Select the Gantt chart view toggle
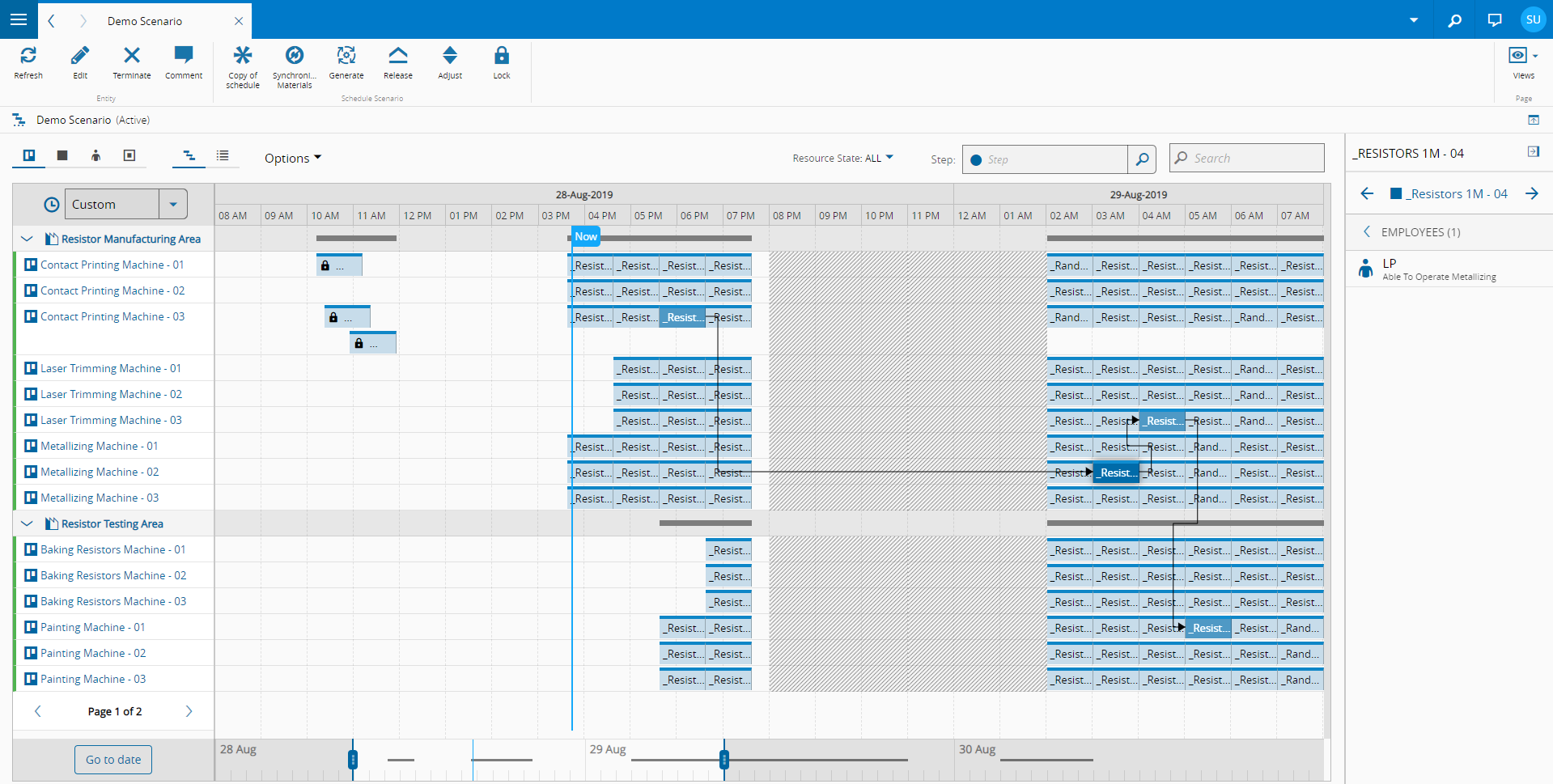Image resolution: width=1553 pixels, height=784 pixels. point(189,155)
